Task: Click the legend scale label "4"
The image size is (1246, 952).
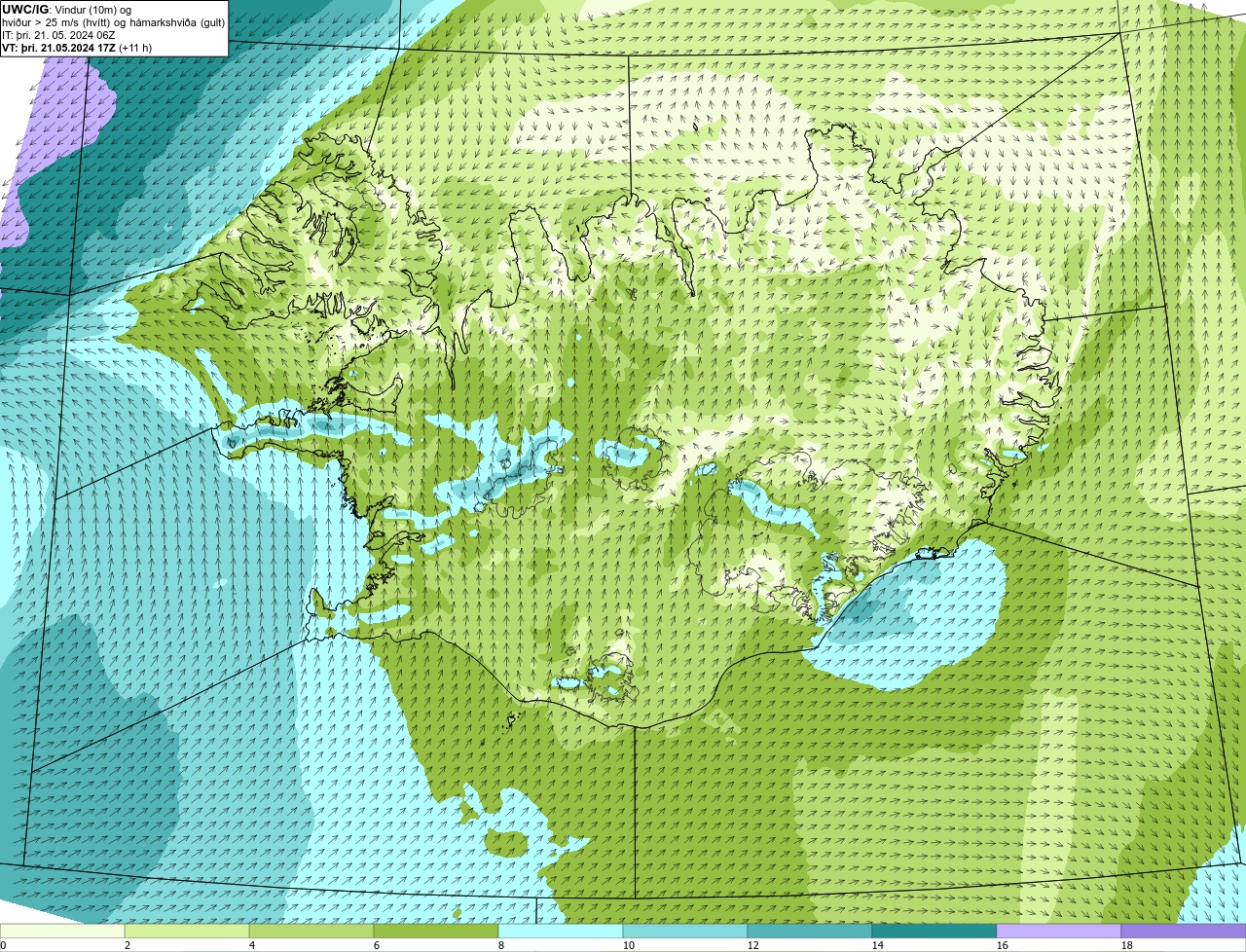Action: coord(252,945)
